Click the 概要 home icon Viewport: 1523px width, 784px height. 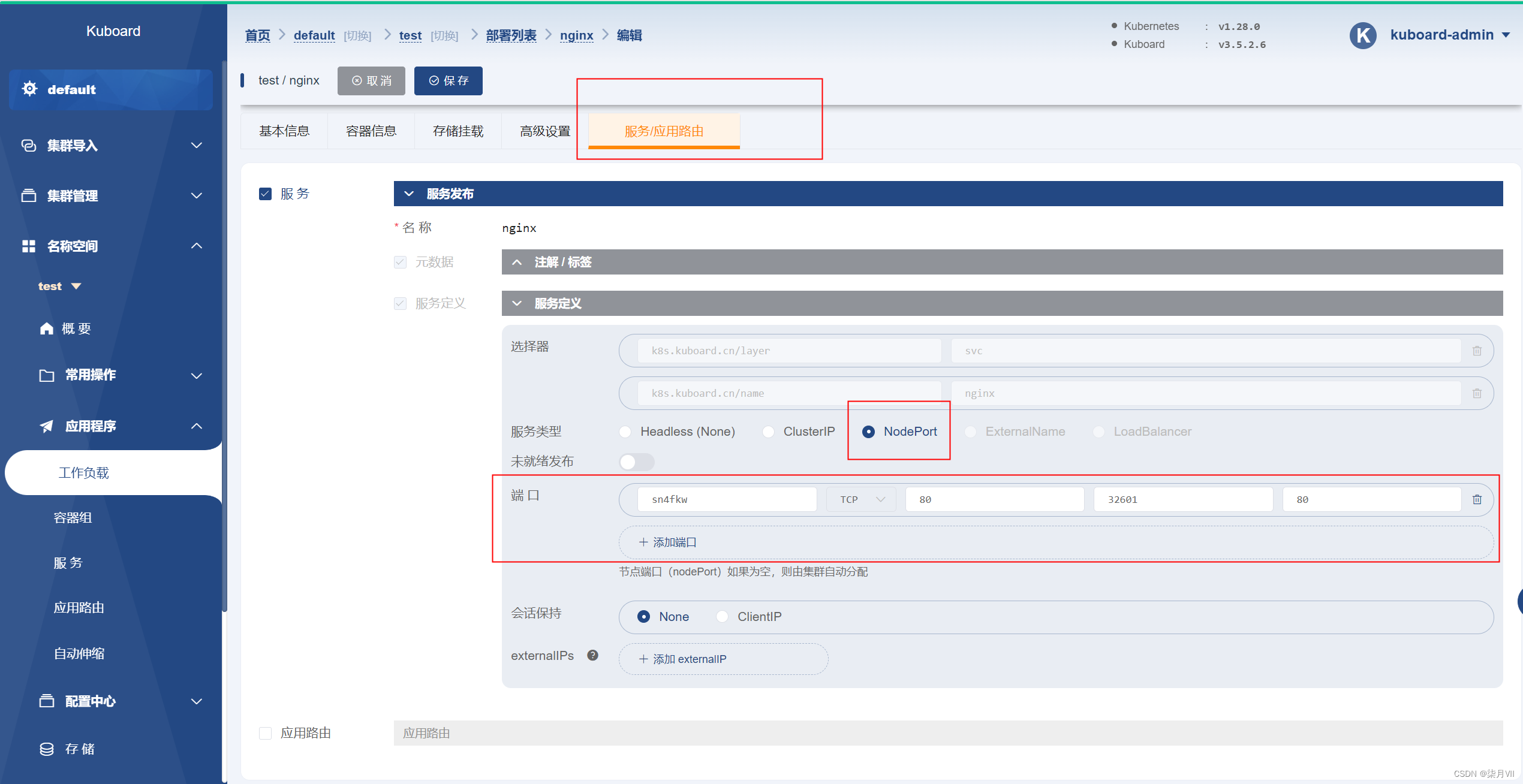click(46, 328)
